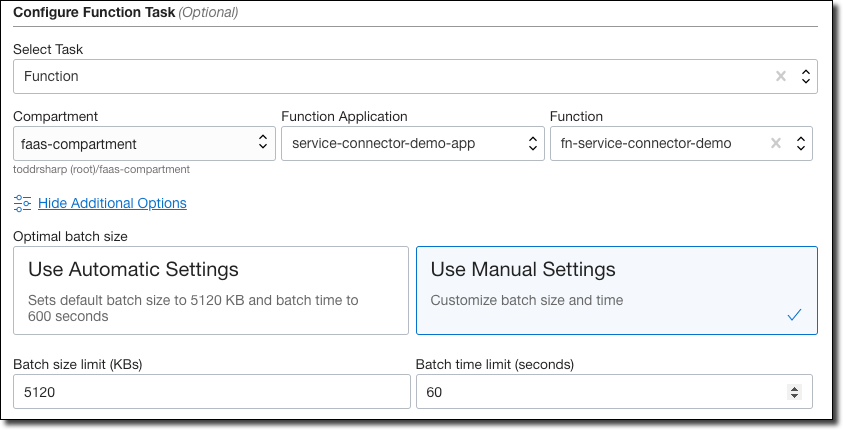Click the 'faas-compartment' value in the Compartment field
The height and width of the screenshot is (430, 843).
79,143
